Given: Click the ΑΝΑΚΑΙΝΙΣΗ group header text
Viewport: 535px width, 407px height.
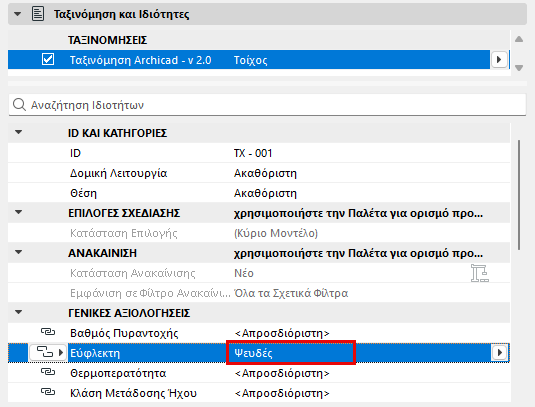Looking at the screenshot, I should coord(102,253).
